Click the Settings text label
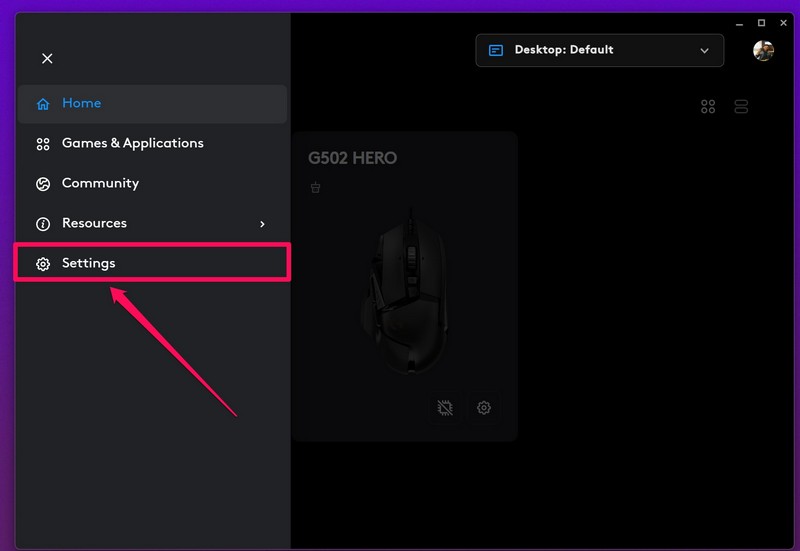This screenshot has width=800, height=551. (x=89, y=263)
